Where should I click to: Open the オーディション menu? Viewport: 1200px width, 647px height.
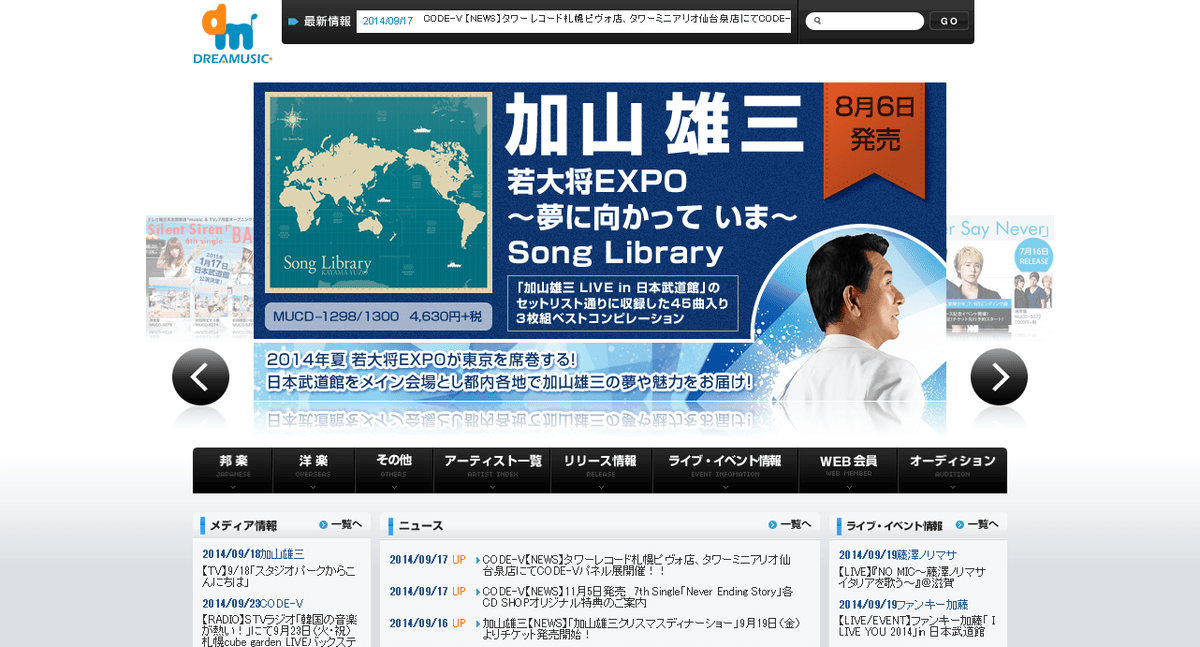point(953,470)
